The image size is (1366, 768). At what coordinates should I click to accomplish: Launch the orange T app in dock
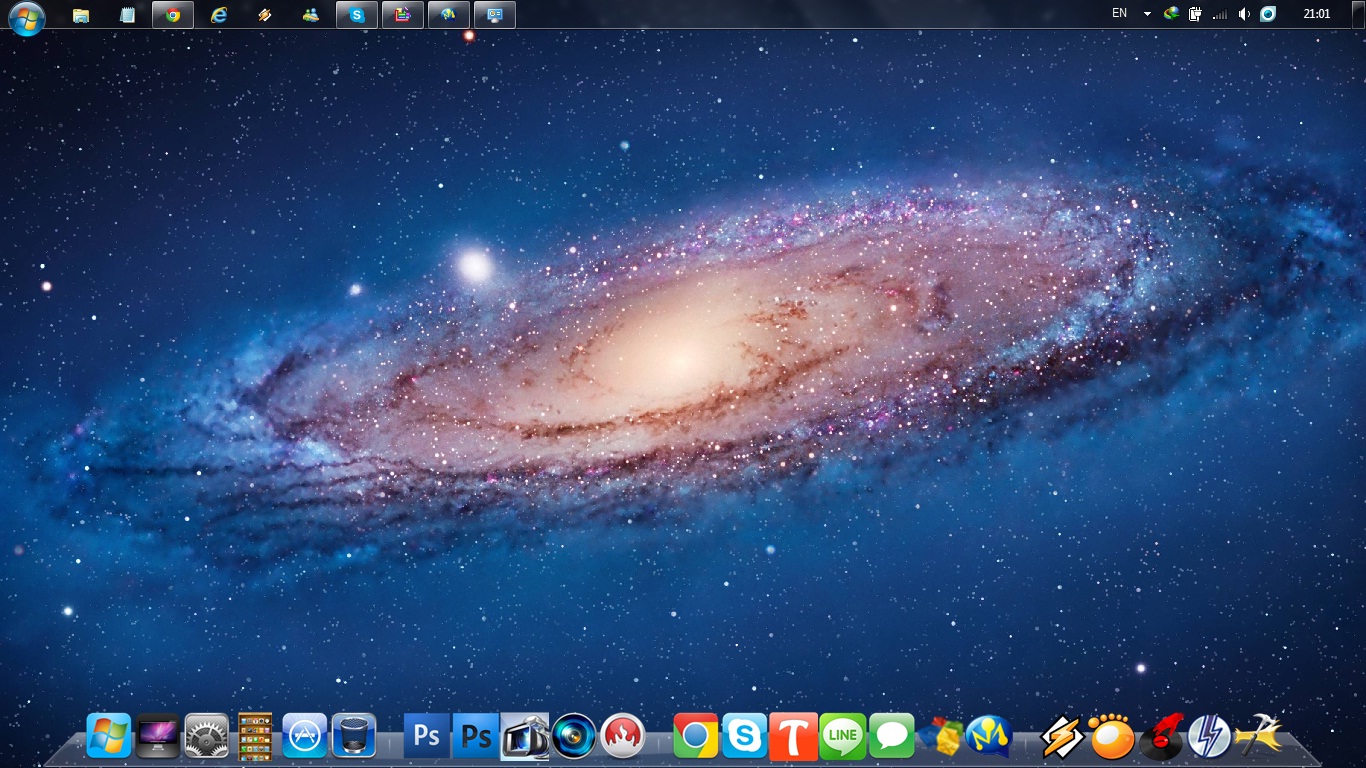click(794, 738)
